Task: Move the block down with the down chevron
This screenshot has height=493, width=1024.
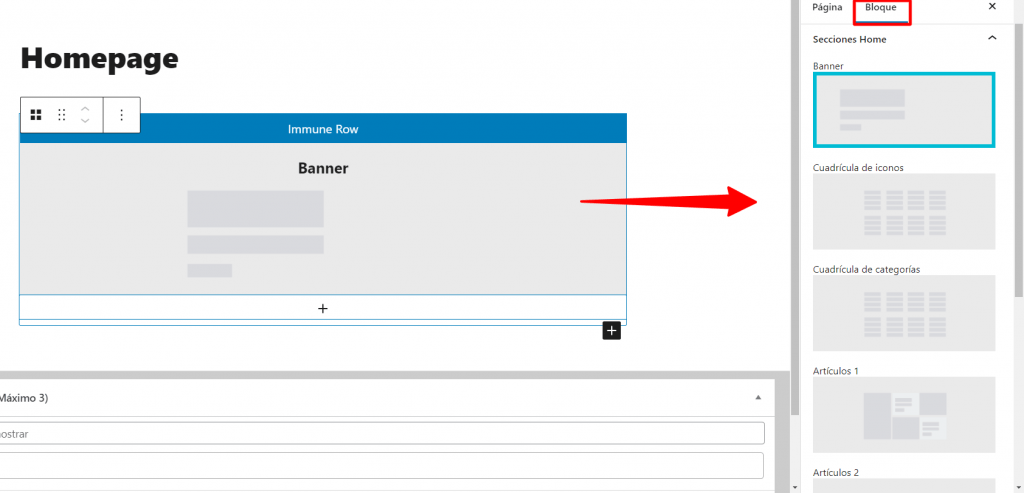Action: (85, 121)
